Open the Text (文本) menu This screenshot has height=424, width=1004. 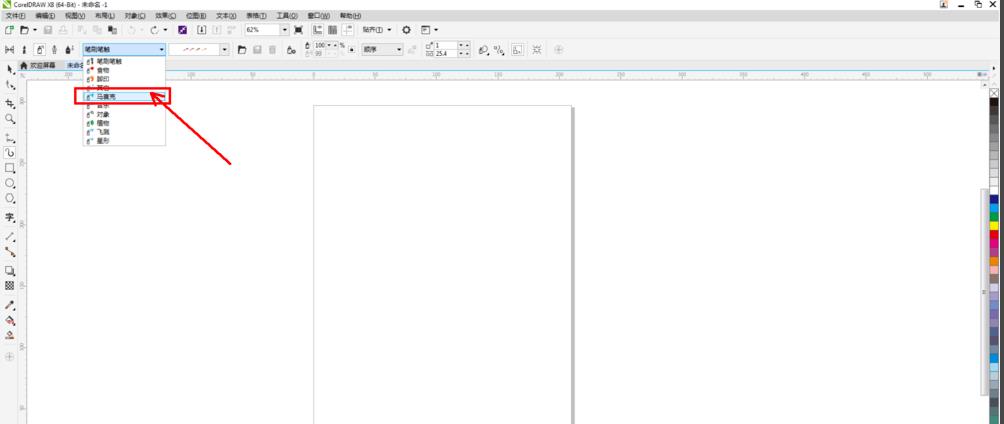pos(225,15)
